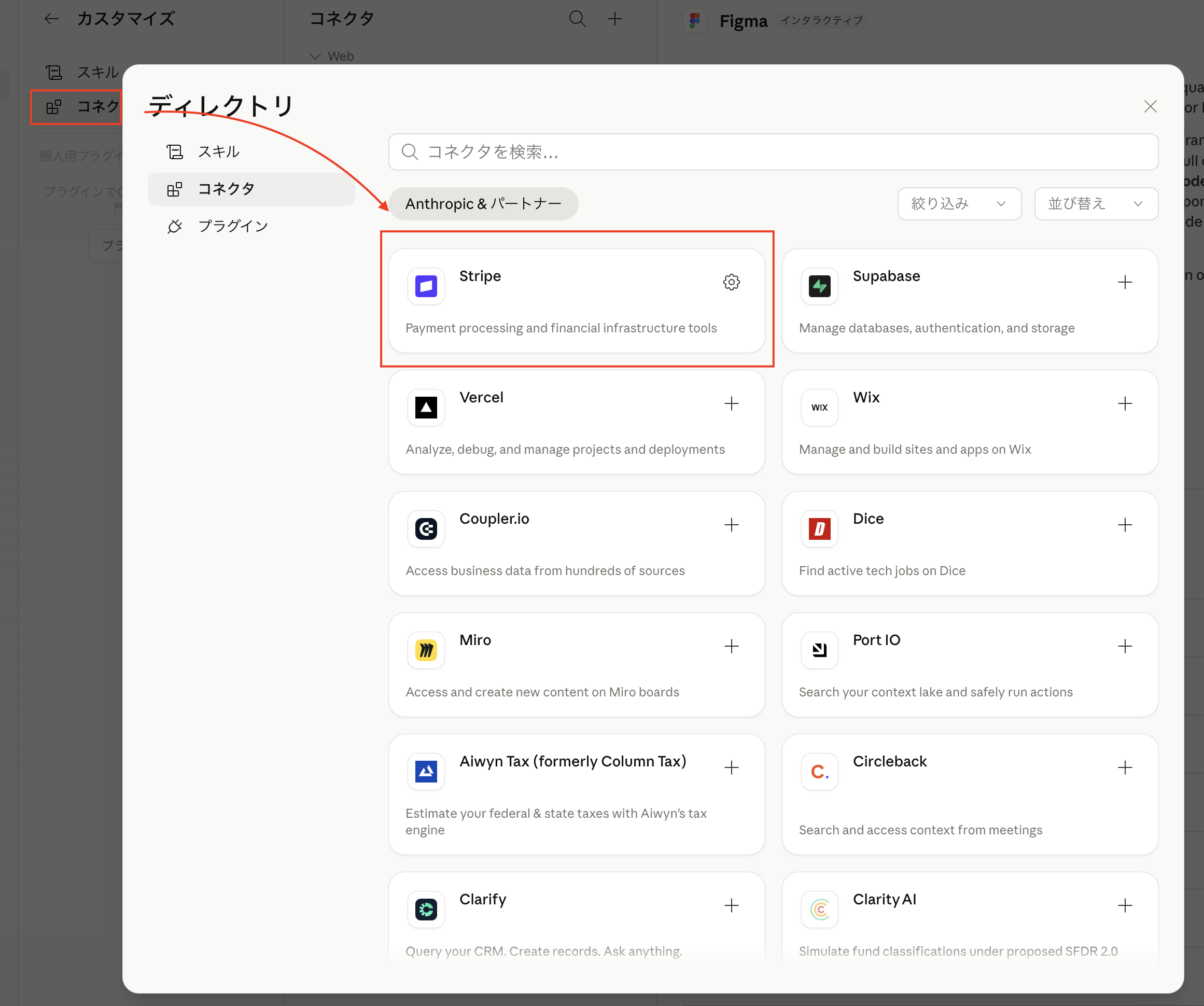Open the 並び替え sort dropdown
The image size is (1204, 1006).
[1096, 203]
